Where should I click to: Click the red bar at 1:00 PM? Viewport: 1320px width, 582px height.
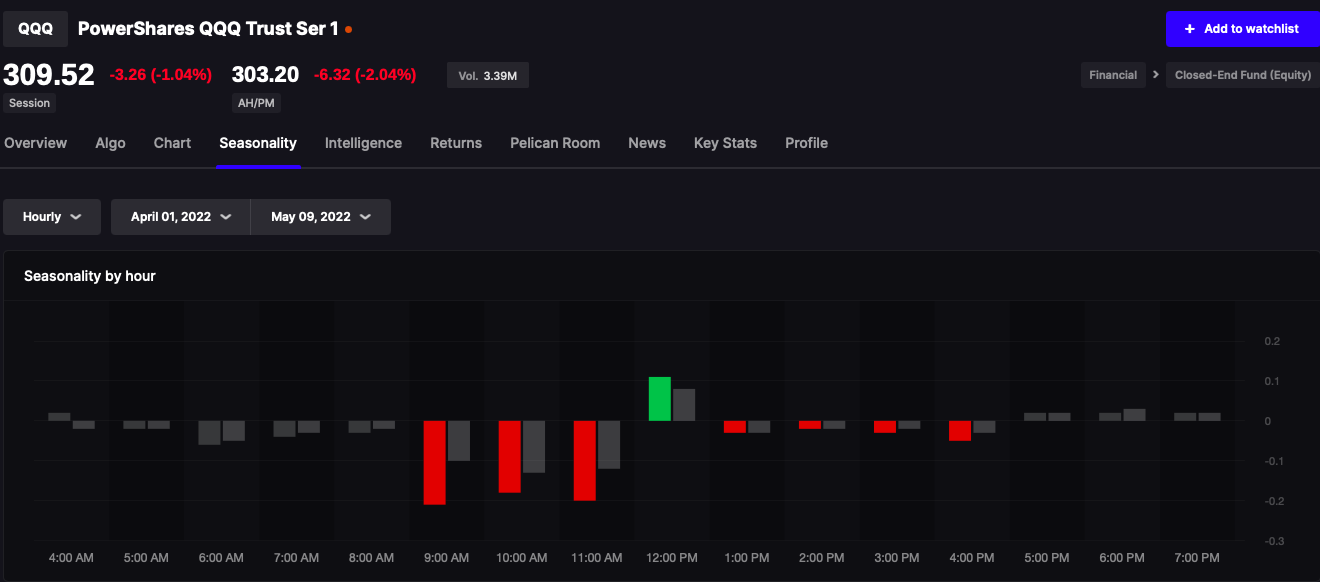(x=735, y=426)
